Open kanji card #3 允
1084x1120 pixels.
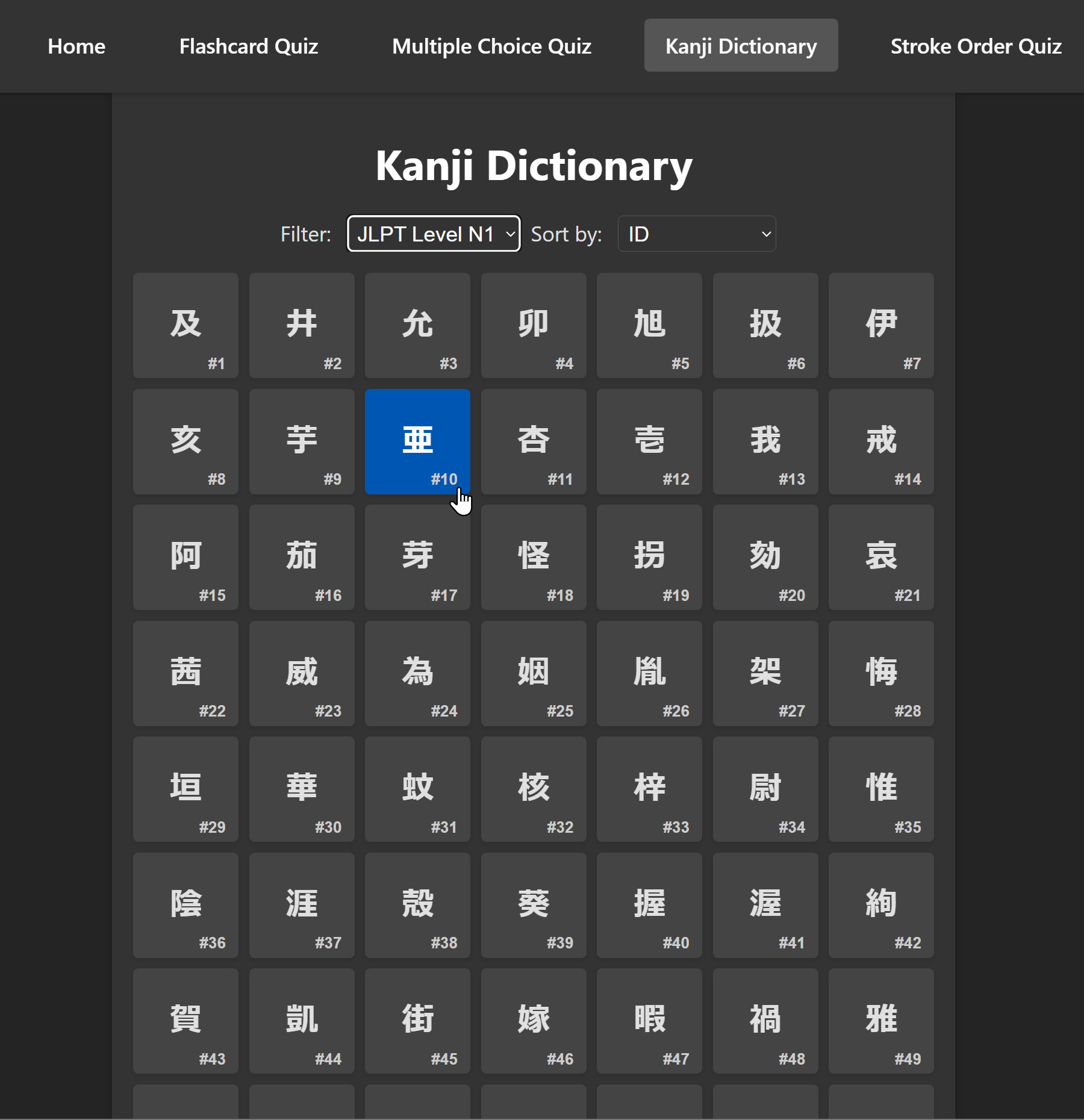tap(417, 326)
